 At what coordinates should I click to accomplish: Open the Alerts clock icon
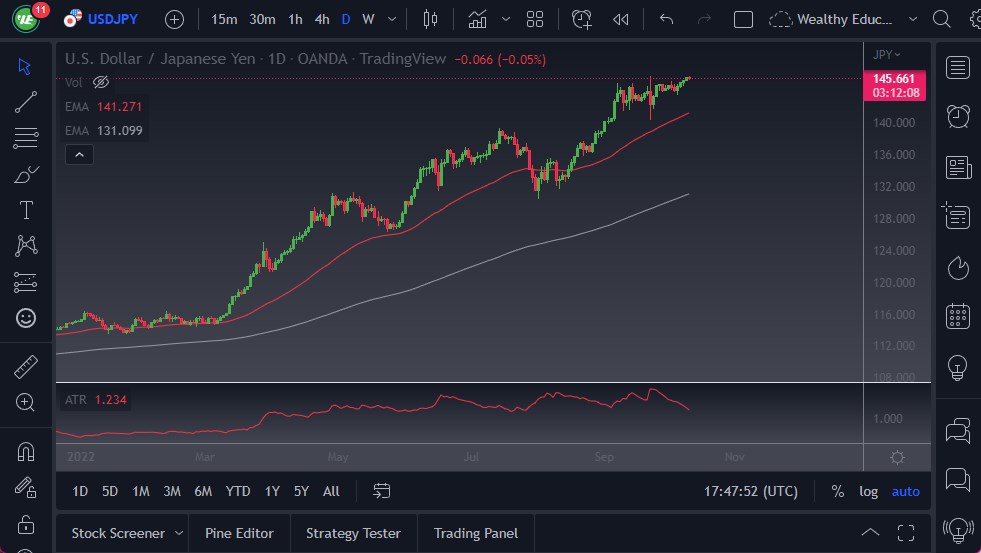(x=957, y=116)
